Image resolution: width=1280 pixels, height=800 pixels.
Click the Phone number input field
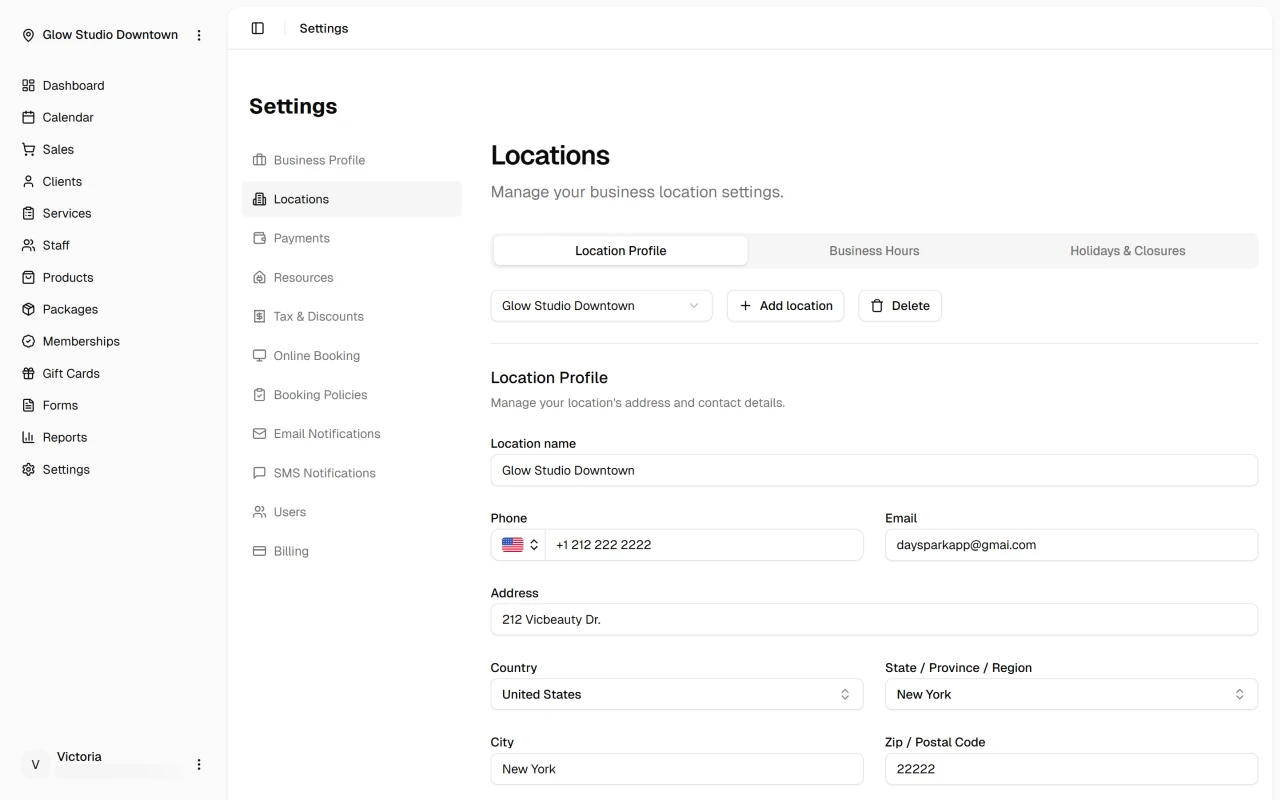point(704,545)
